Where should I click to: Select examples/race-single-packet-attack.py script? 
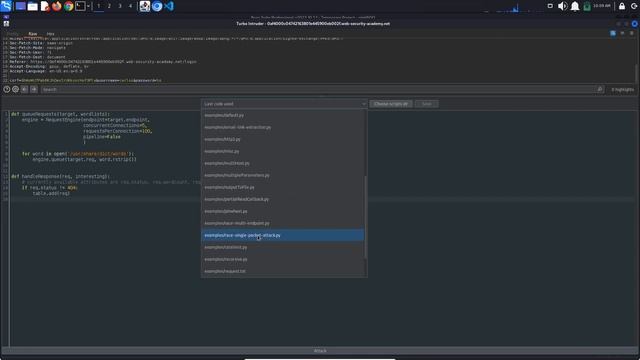pos(283,235)
